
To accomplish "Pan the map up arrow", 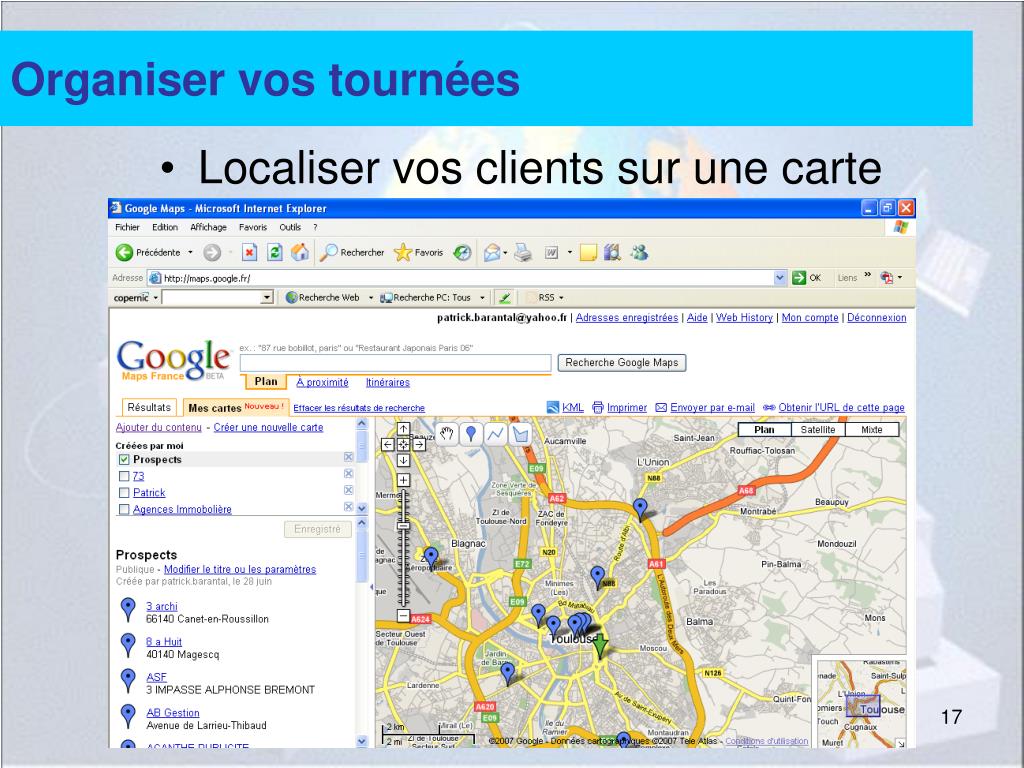I will [x=404, y=429].
